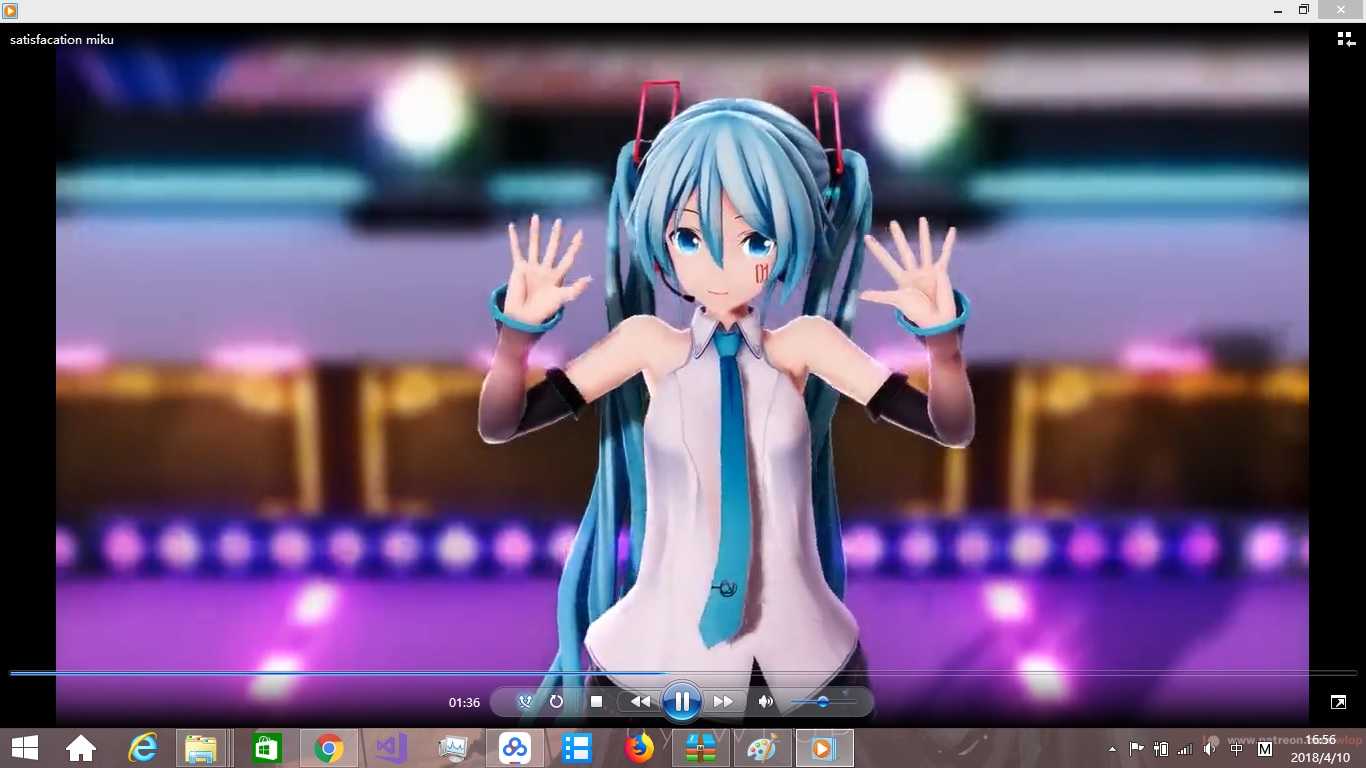1366x768 pixels.
Task: Show hidden system tray icons
Action: pos(1112,749)
